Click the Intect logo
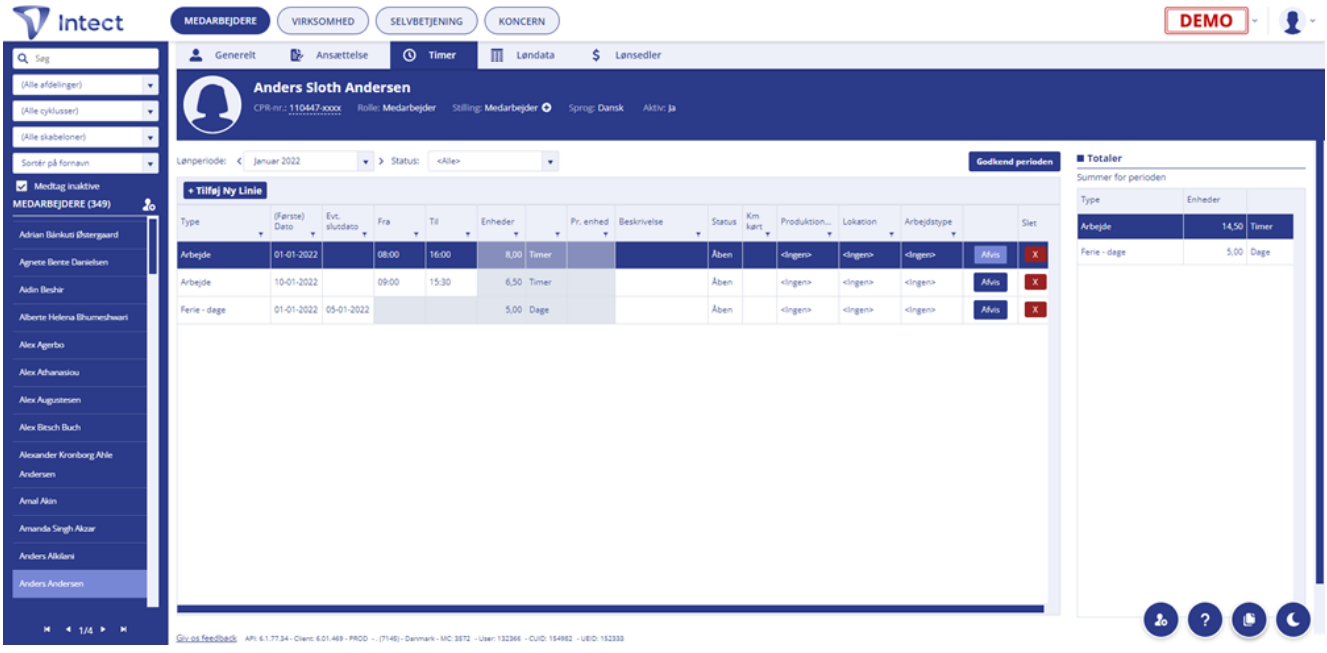The height and width of the screenshot is (653, 1327). [x=68, y=21]
